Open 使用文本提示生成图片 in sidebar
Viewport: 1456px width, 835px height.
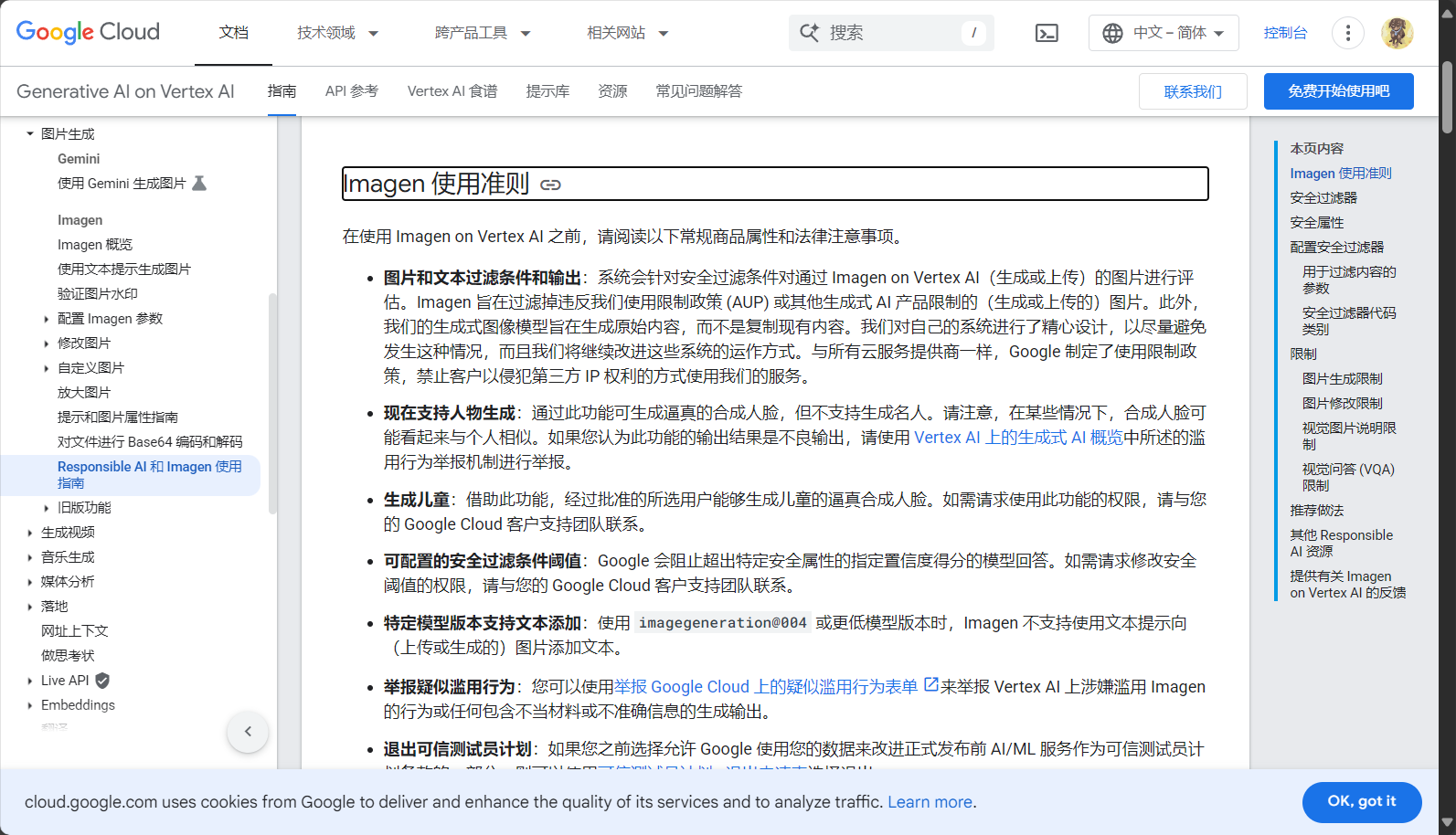coord(124,270)
